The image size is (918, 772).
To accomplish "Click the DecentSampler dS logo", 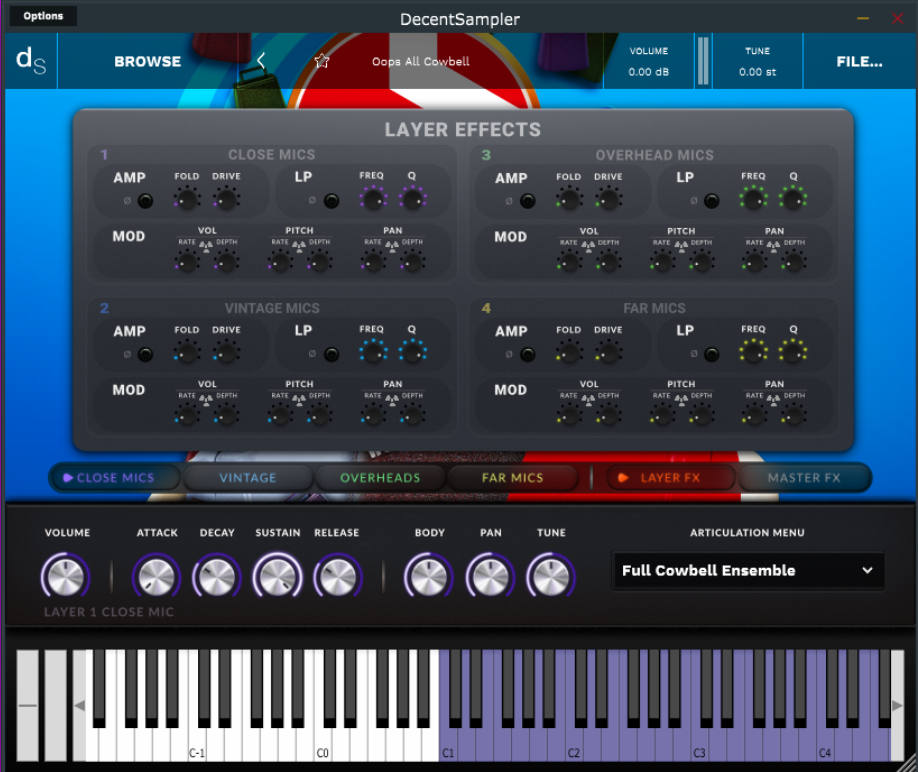I will pyautogui.click(x=31, y=61).
